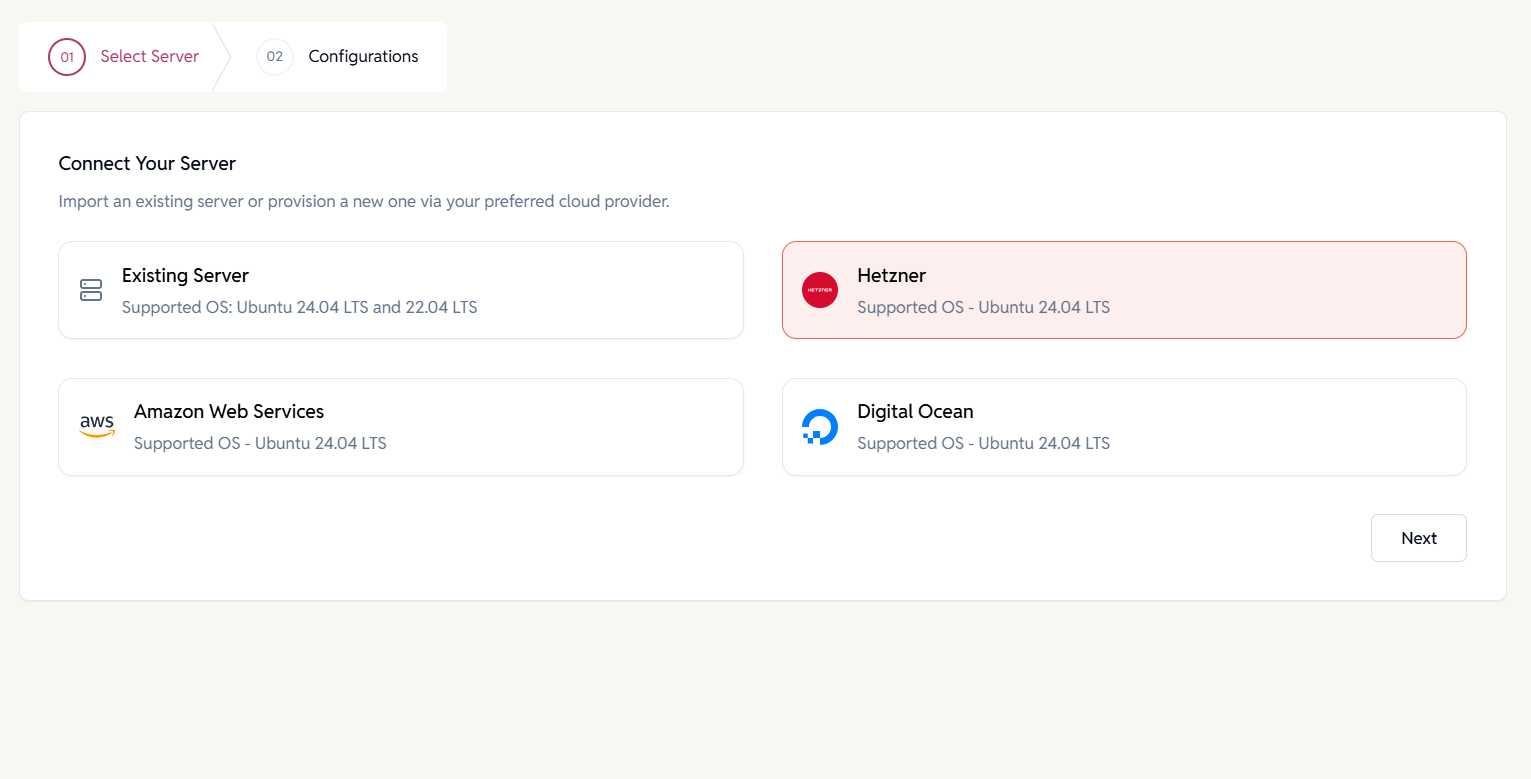The image size is (1531, 779).
Task: Pick the Amazon Web Services title
Action: point(229,412)
